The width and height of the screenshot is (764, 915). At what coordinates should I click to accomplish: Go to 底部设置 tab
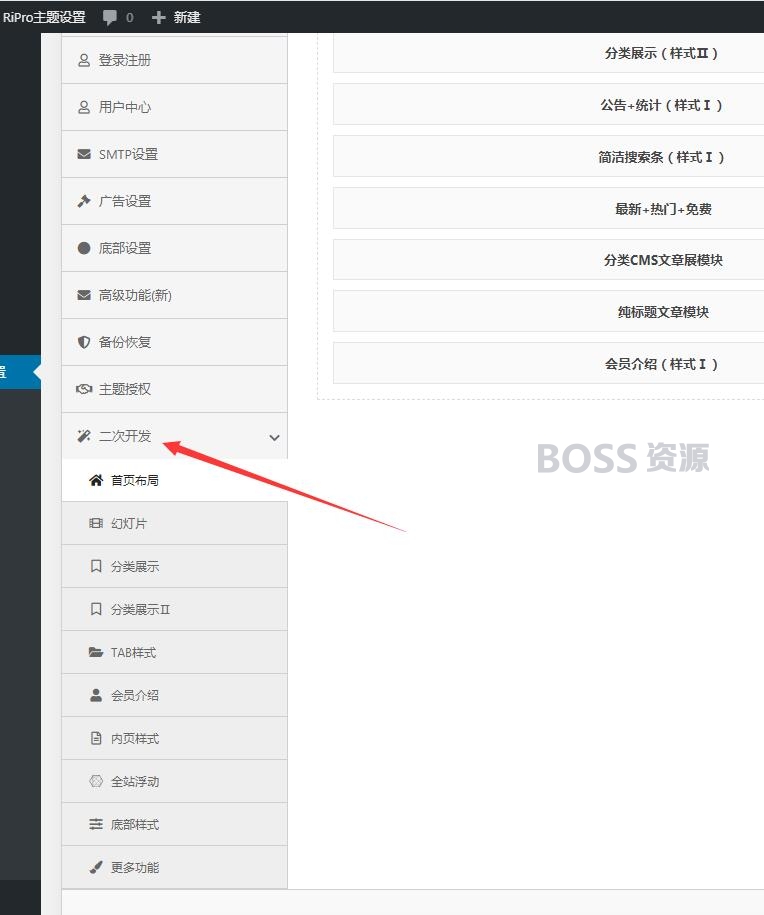175,248
